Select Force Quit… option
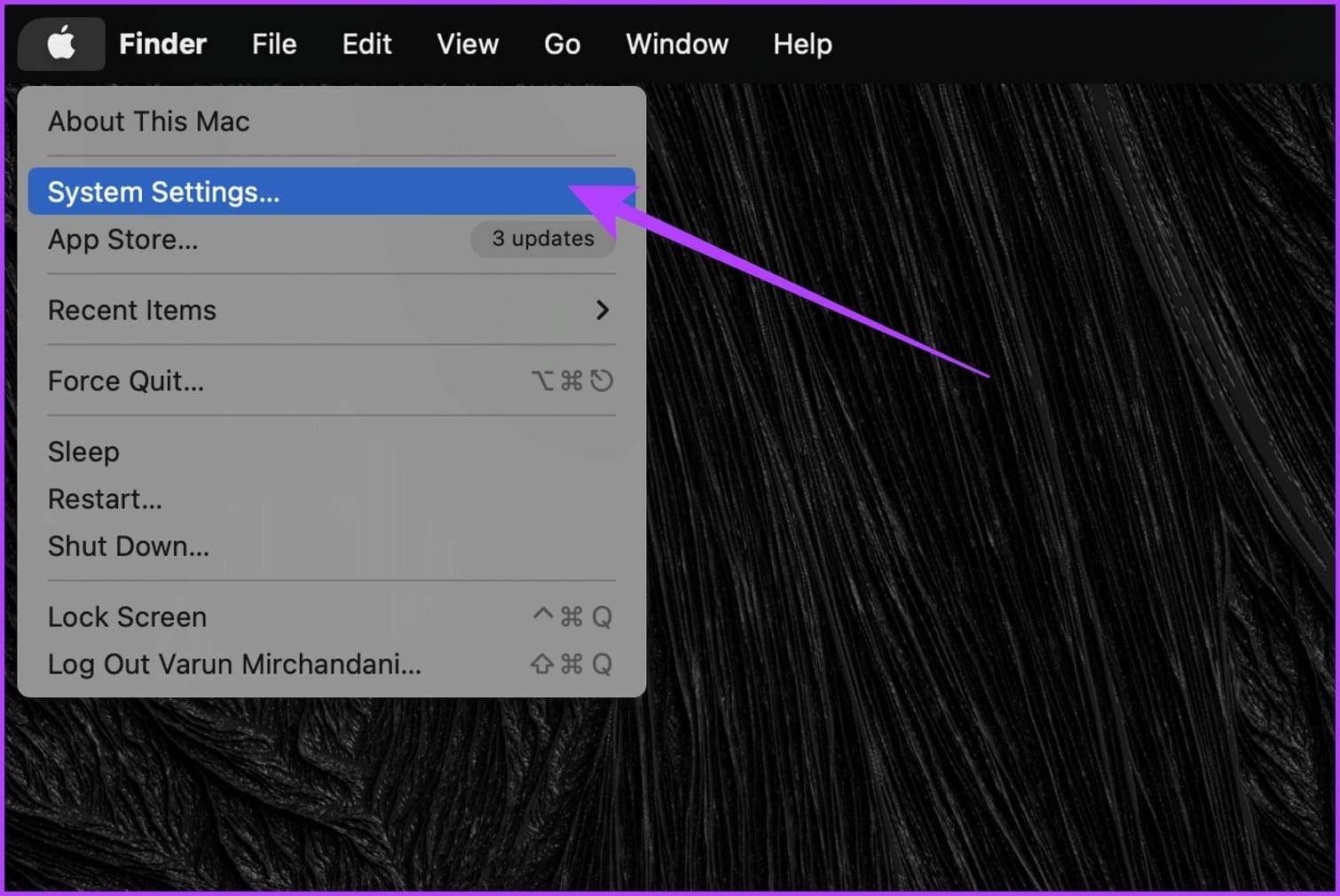This screenshot has height=896, width=1340. coord(332,381)
